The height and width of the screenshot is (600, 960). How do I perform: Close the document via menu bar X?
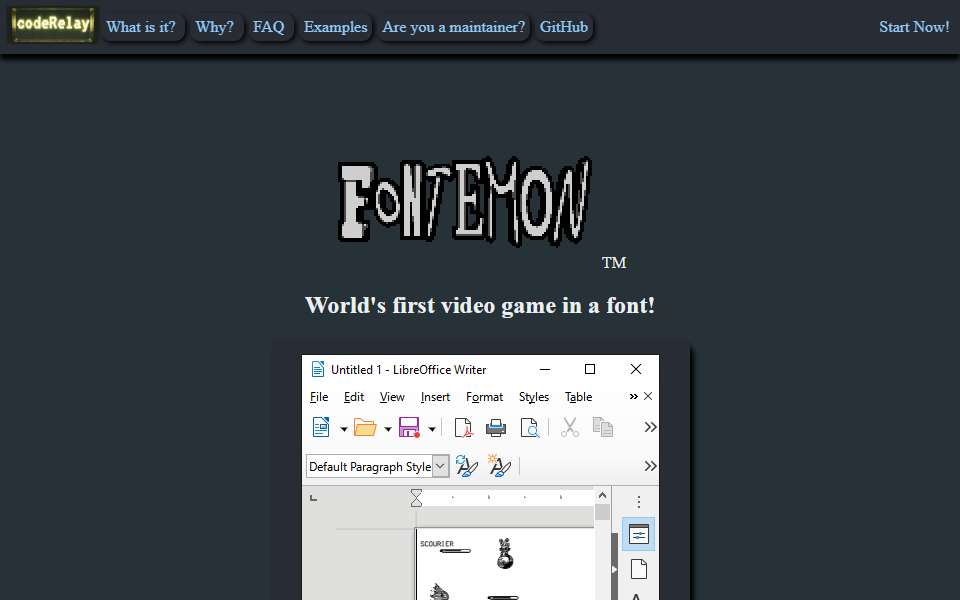pyautogui.click(x=648, y=396)
